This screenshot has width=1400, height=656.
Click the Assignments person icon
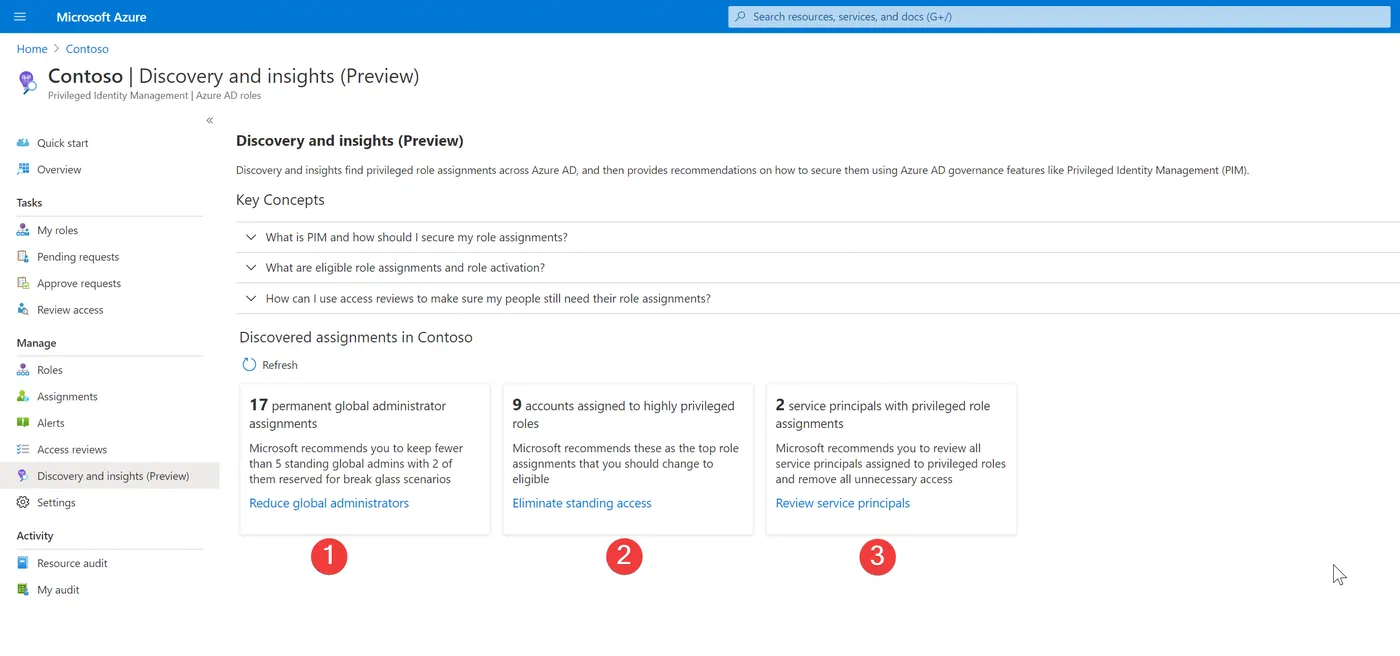23,396
